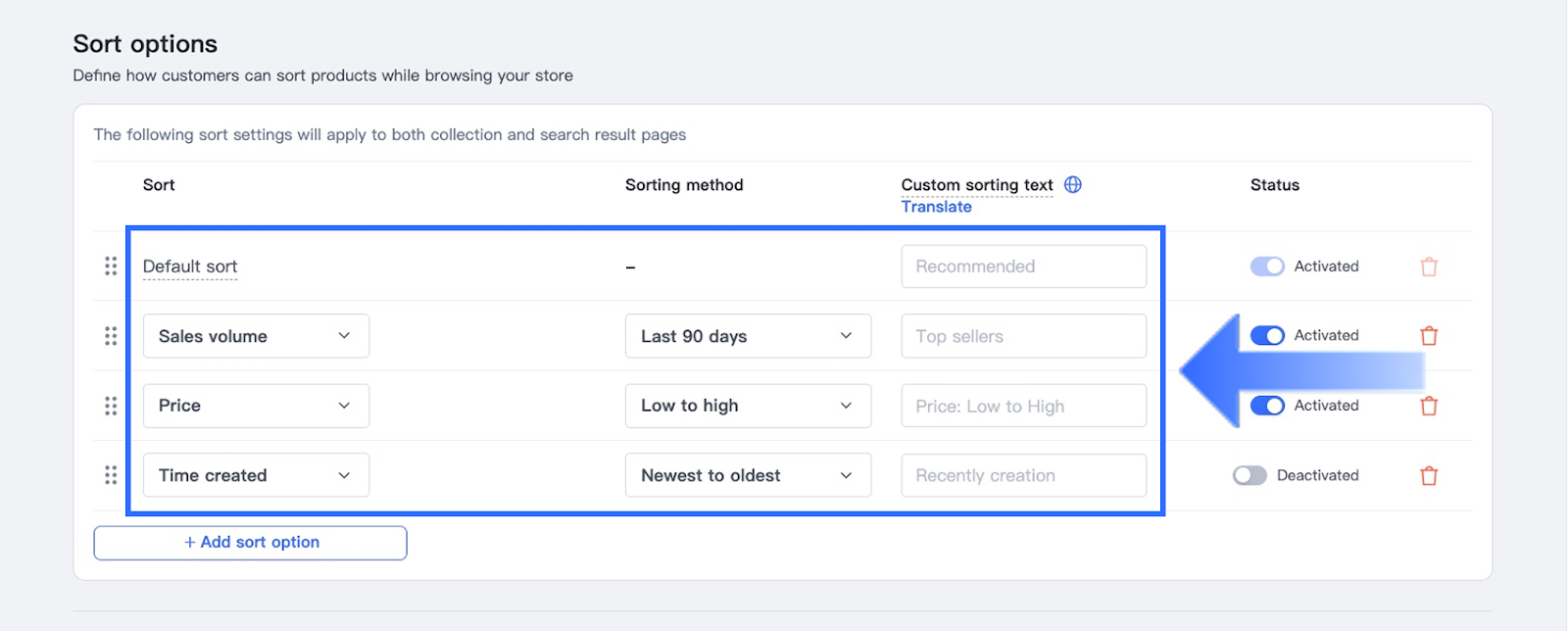Focus the Recently creation text field
The image size is (1568, 631).
(1023, 475)
